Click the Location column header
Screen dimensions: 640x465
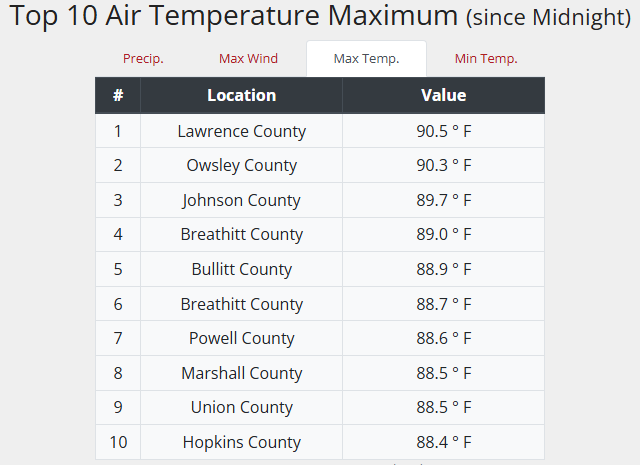click(x=241, y=96)
